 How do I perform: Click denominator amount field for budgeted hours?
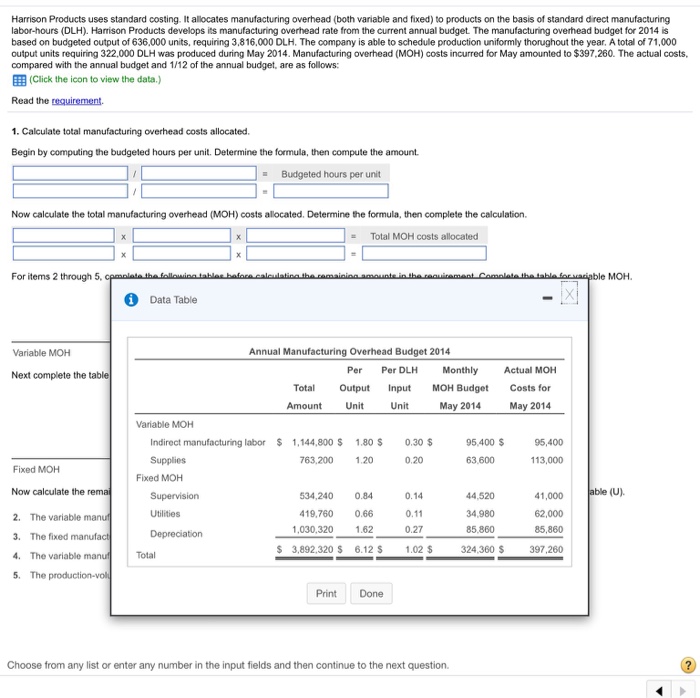pos(199,191)
